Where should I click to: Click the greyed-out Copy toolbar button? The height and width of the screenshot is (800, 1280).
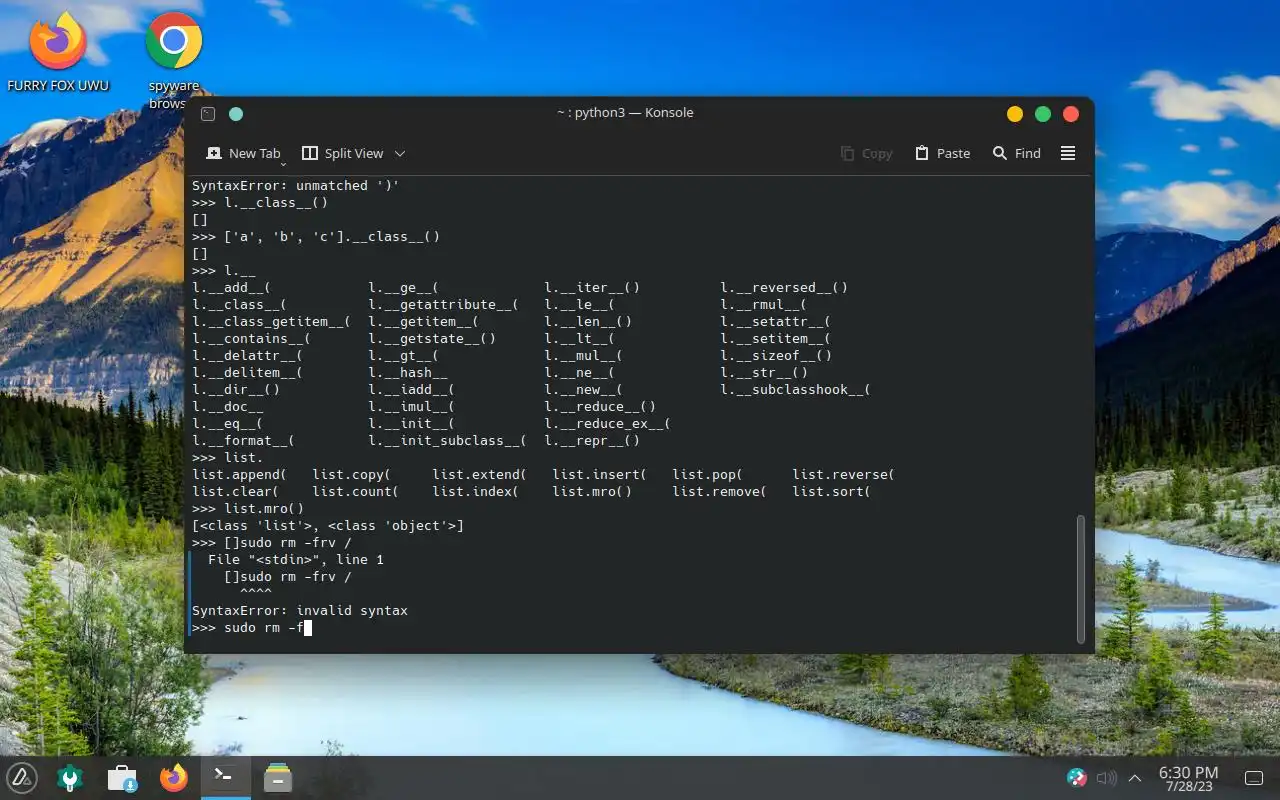pyautogui.click(x=866, y=153)
